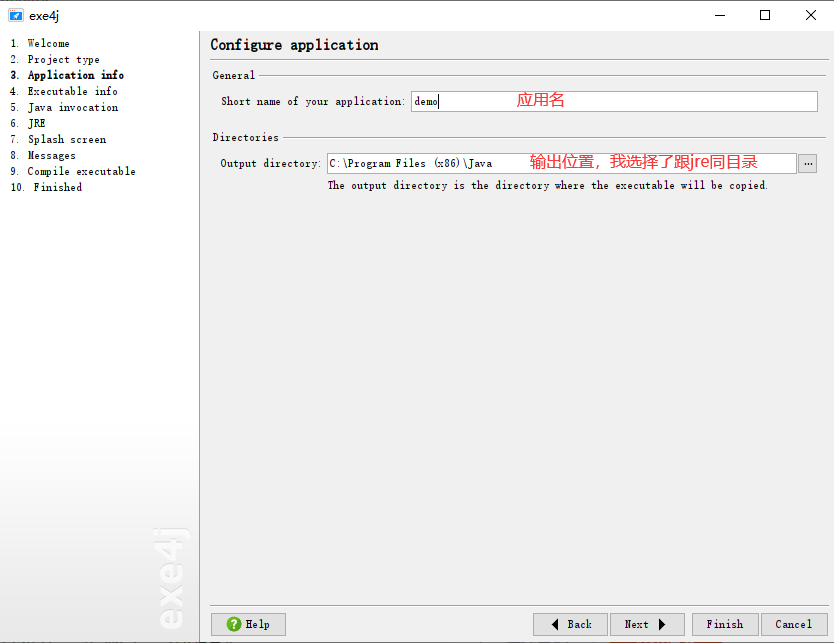This screenshot has width=834, height=643.
Task: Cancel the exe4j wizard
Action: (x=794, y=624)
